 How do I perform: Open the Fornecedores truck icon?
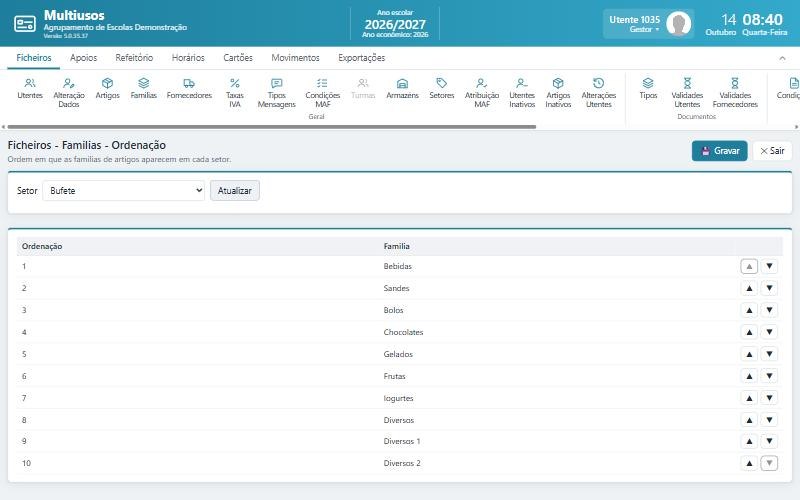(189, 88)
